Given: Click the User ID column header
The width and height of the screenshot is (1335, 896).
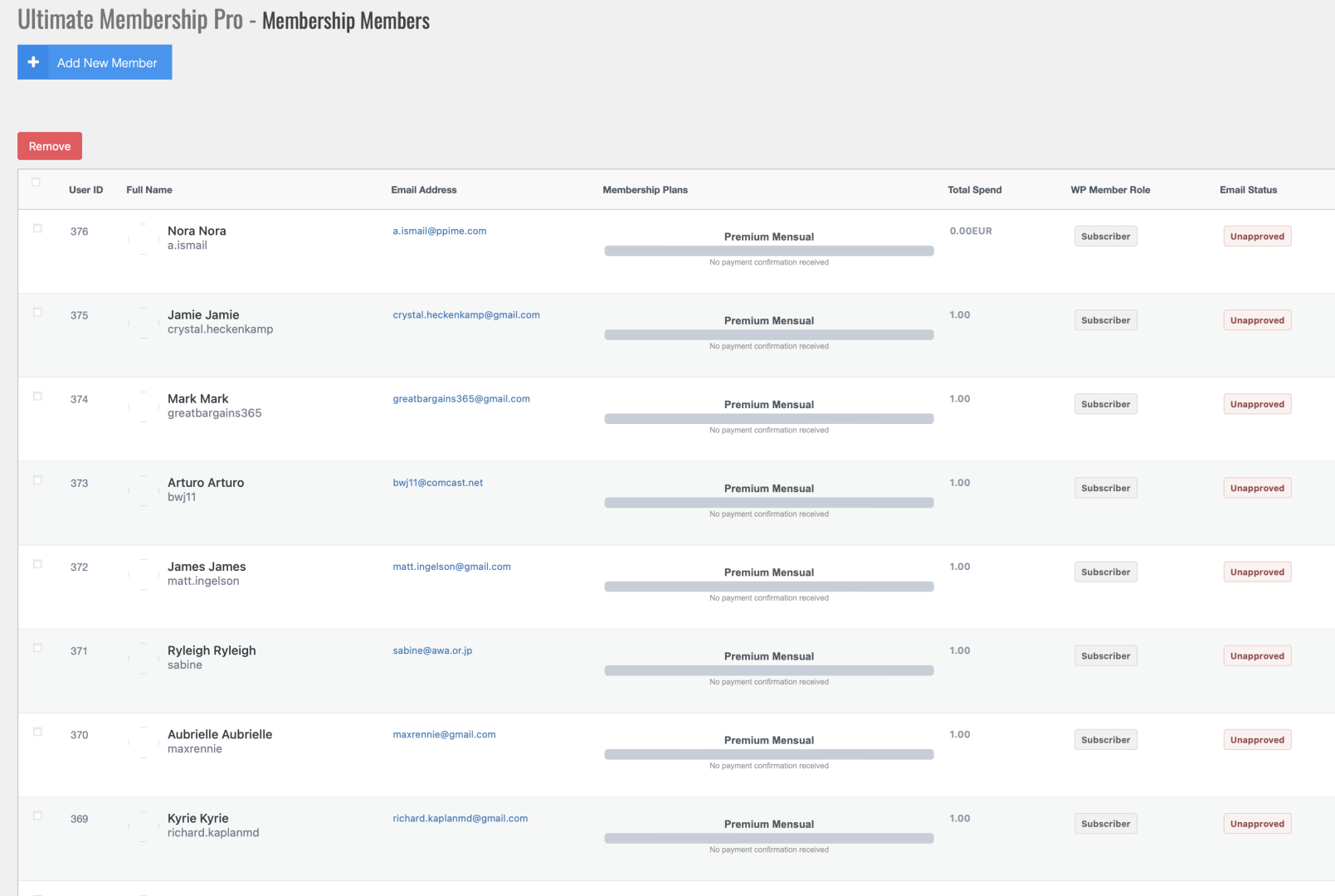Looking at the screenshot, I should click(x=86, y=190).
